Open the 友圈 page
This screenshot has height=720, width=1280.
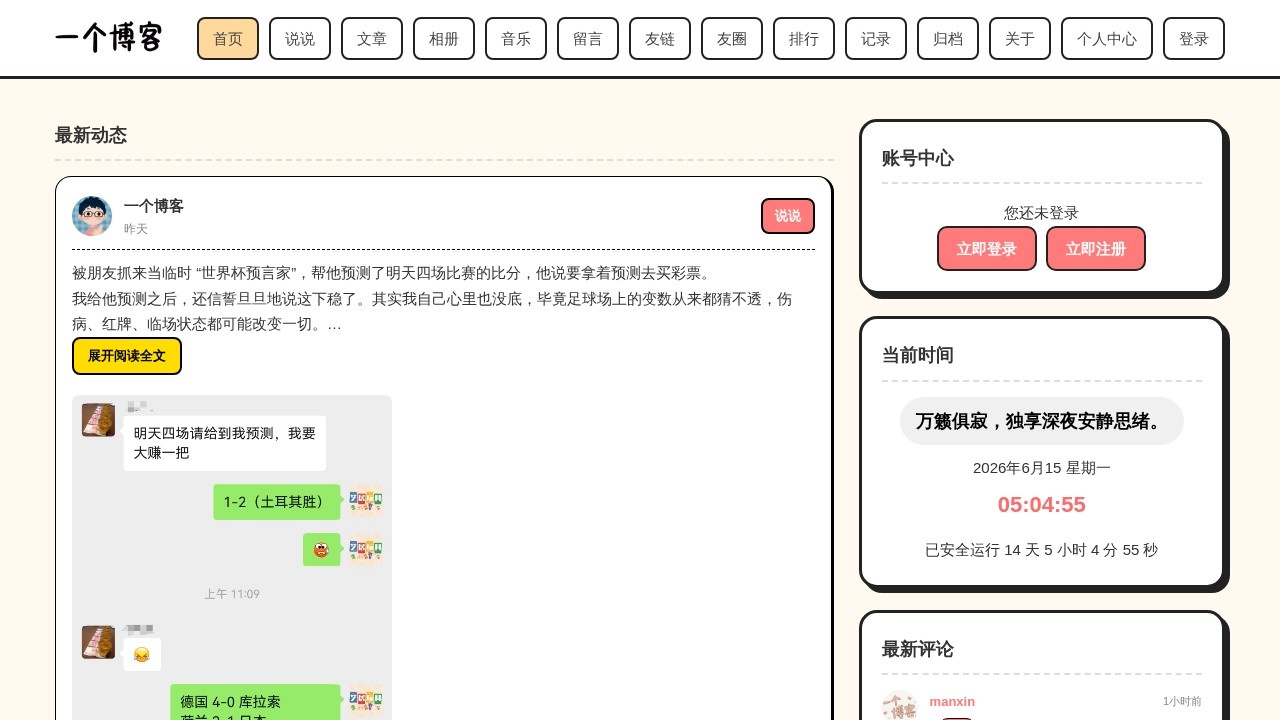click(x=732, y=39)
